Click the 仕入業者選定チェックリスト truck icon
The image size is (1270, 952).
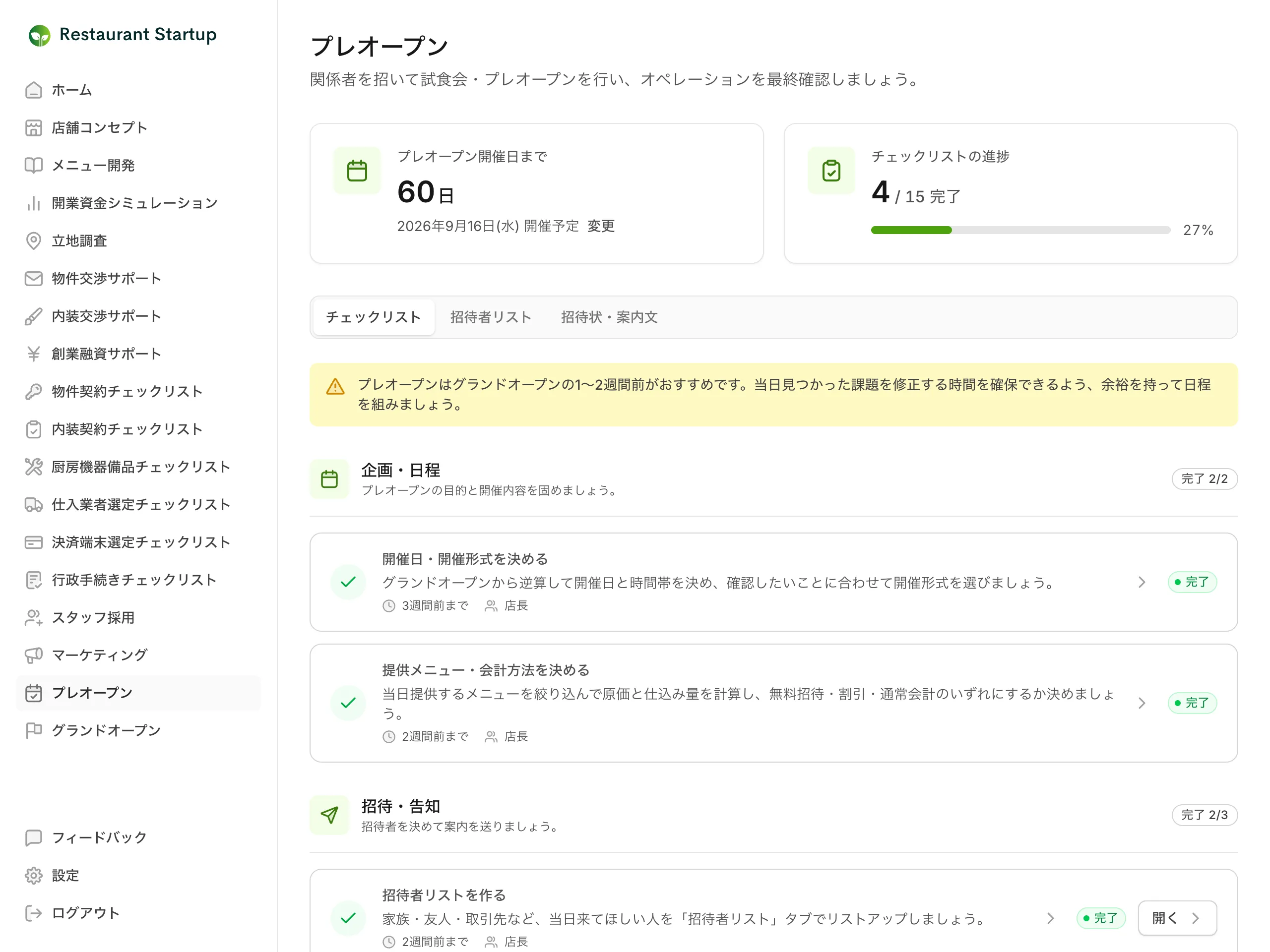pyautogui.click(x=34, y=504)
